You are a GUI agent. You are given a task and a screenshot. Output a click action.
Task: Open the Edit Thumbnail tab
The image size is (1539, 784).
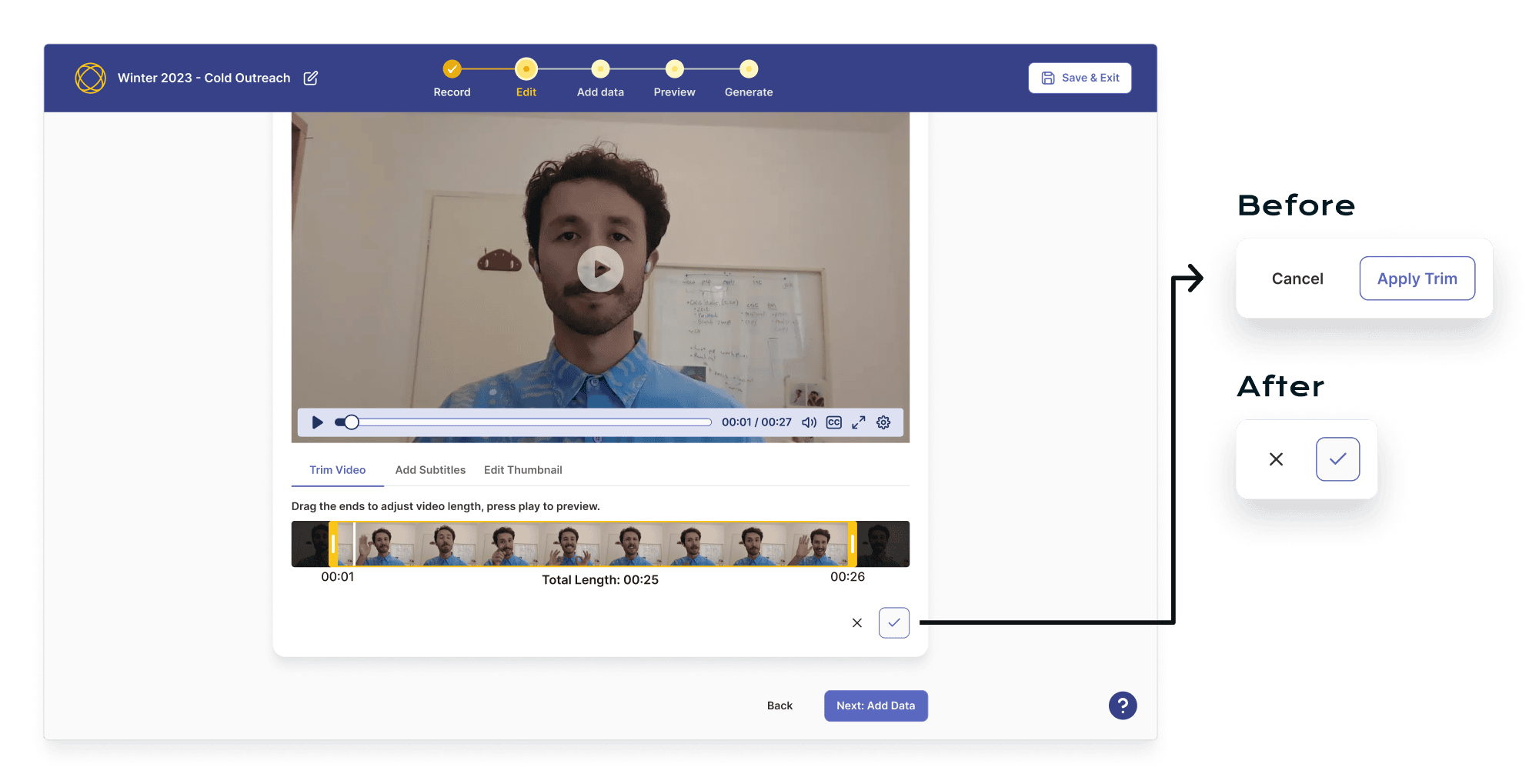coord(523,470)
